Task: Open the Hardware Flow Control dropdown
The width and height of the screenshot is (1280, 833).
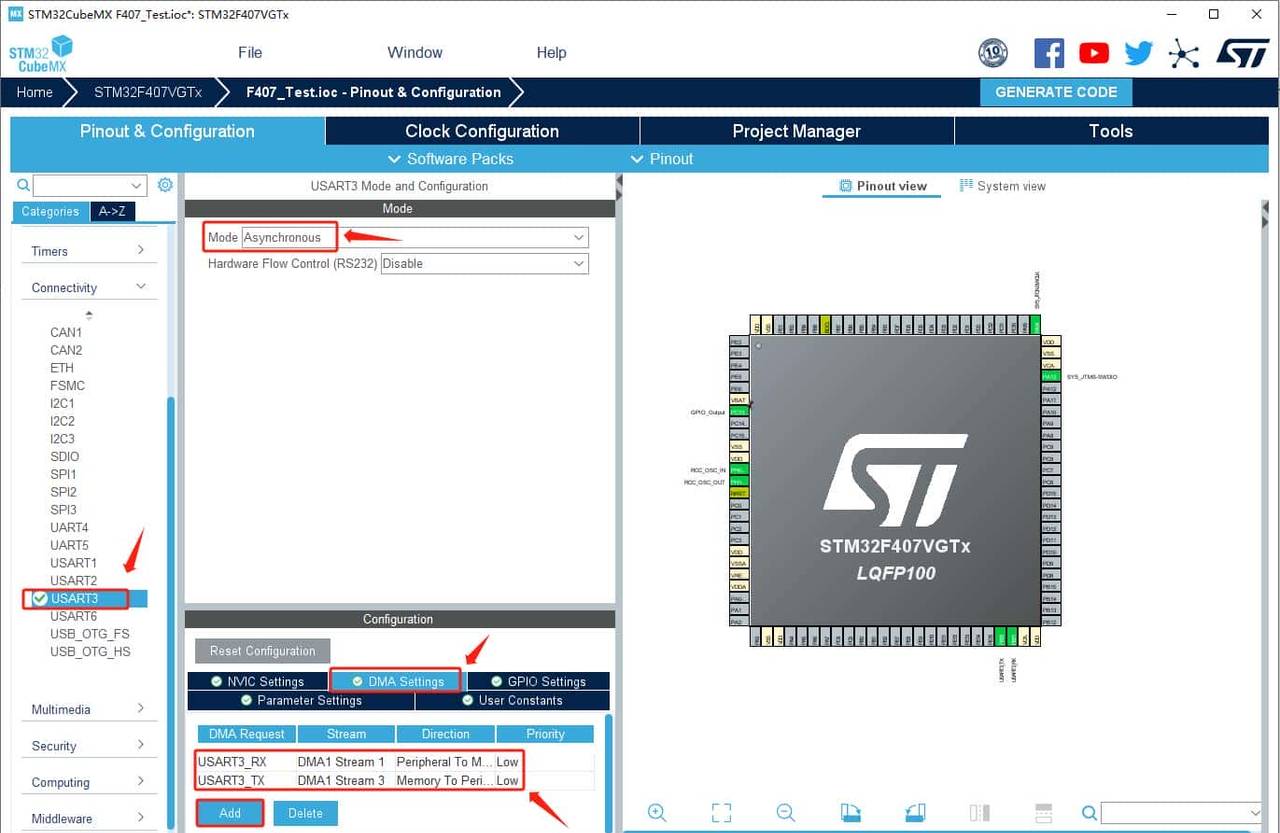Action: point(578,263)
